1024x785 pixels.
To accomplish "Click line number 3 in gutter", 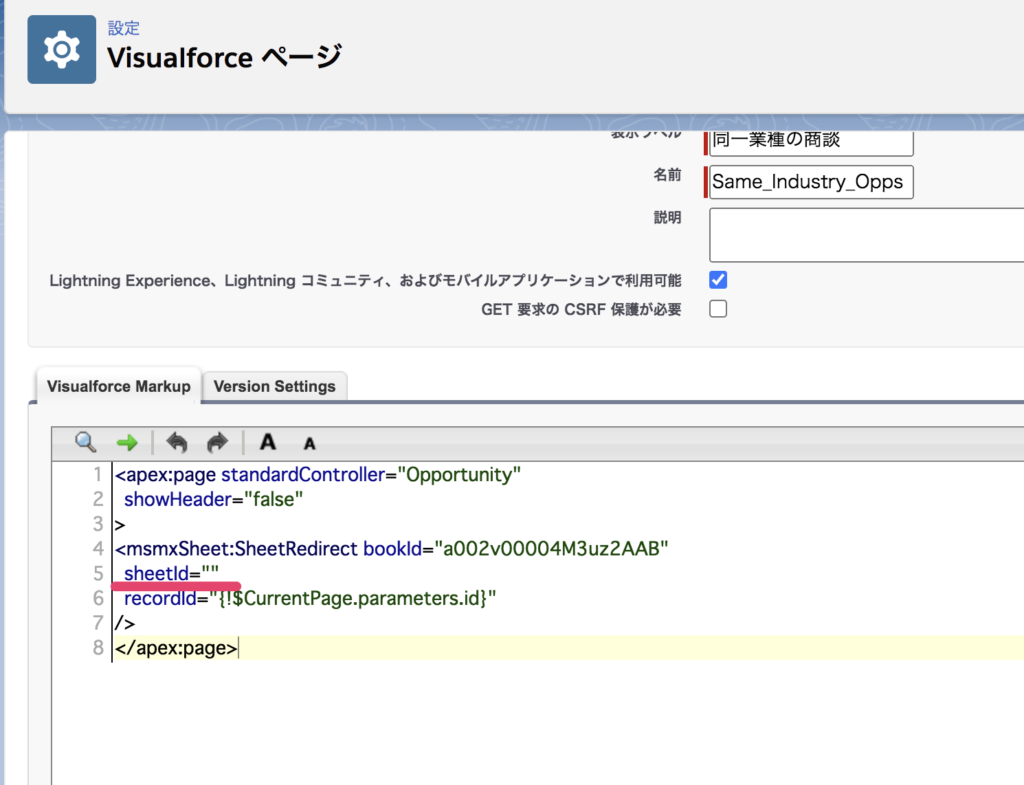I will (x=98, y=524).
